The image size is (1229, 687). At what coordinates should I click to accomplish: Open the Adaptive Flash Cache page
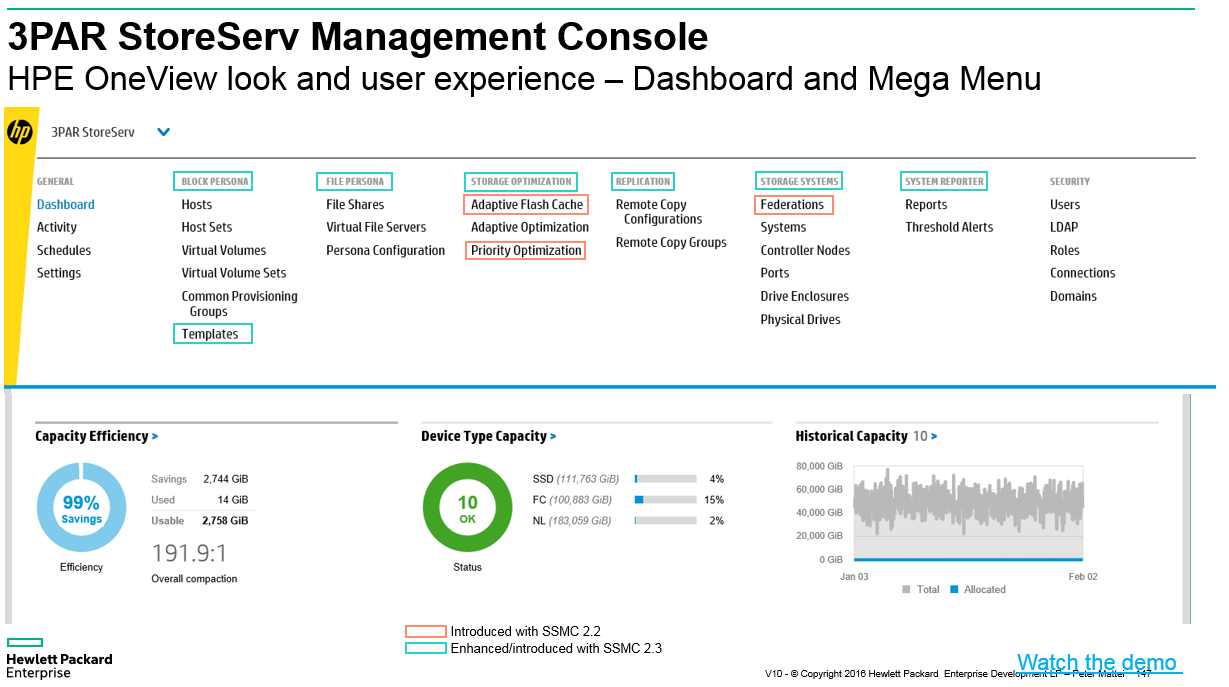[x=527, y=205]
